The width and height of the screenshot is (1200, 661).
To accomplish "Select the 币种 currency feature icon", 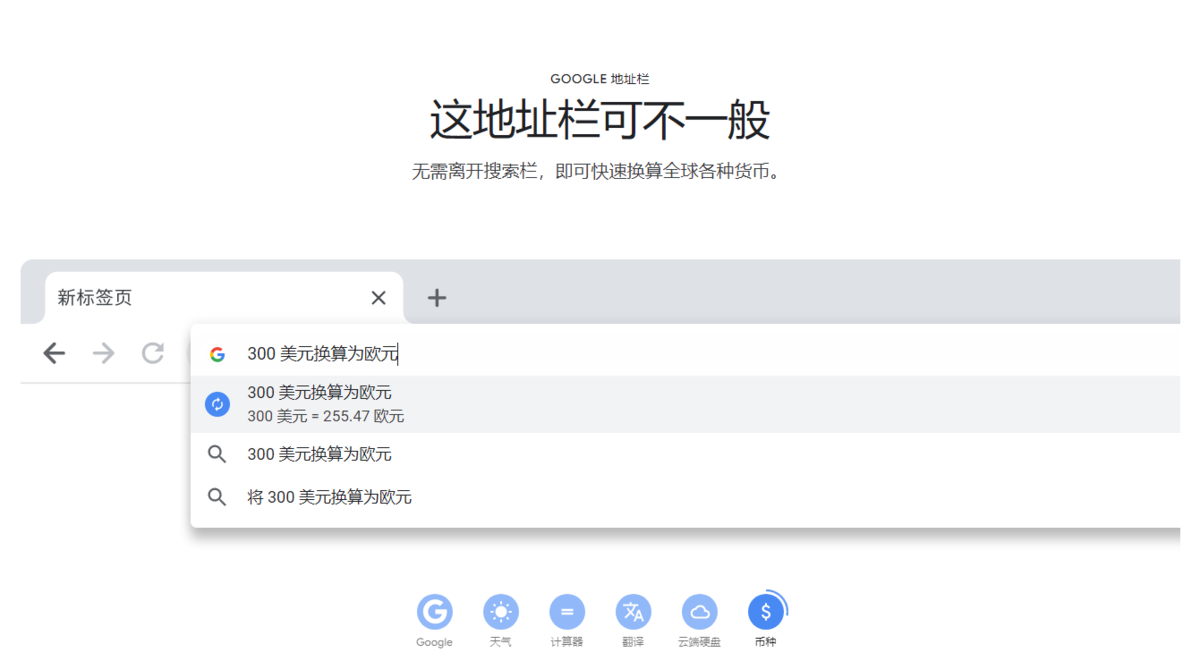I will tap(765, 613).
